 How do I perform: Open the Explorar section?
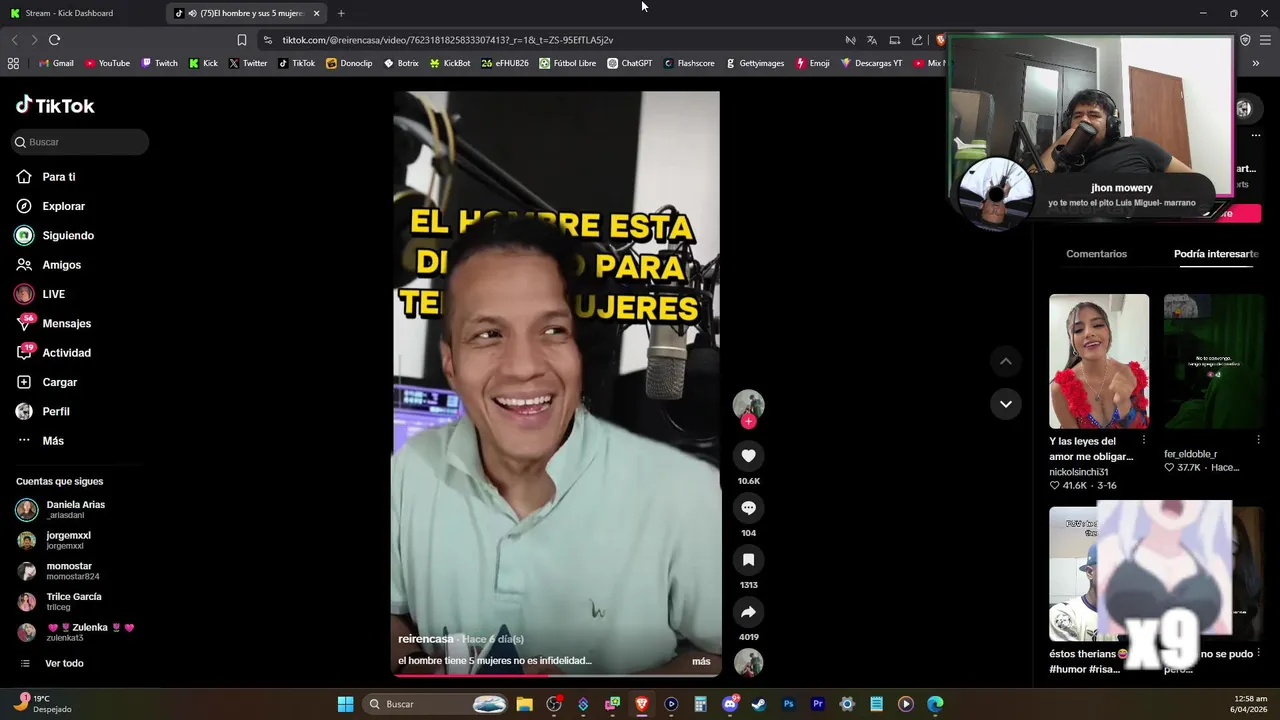point(63,206)
